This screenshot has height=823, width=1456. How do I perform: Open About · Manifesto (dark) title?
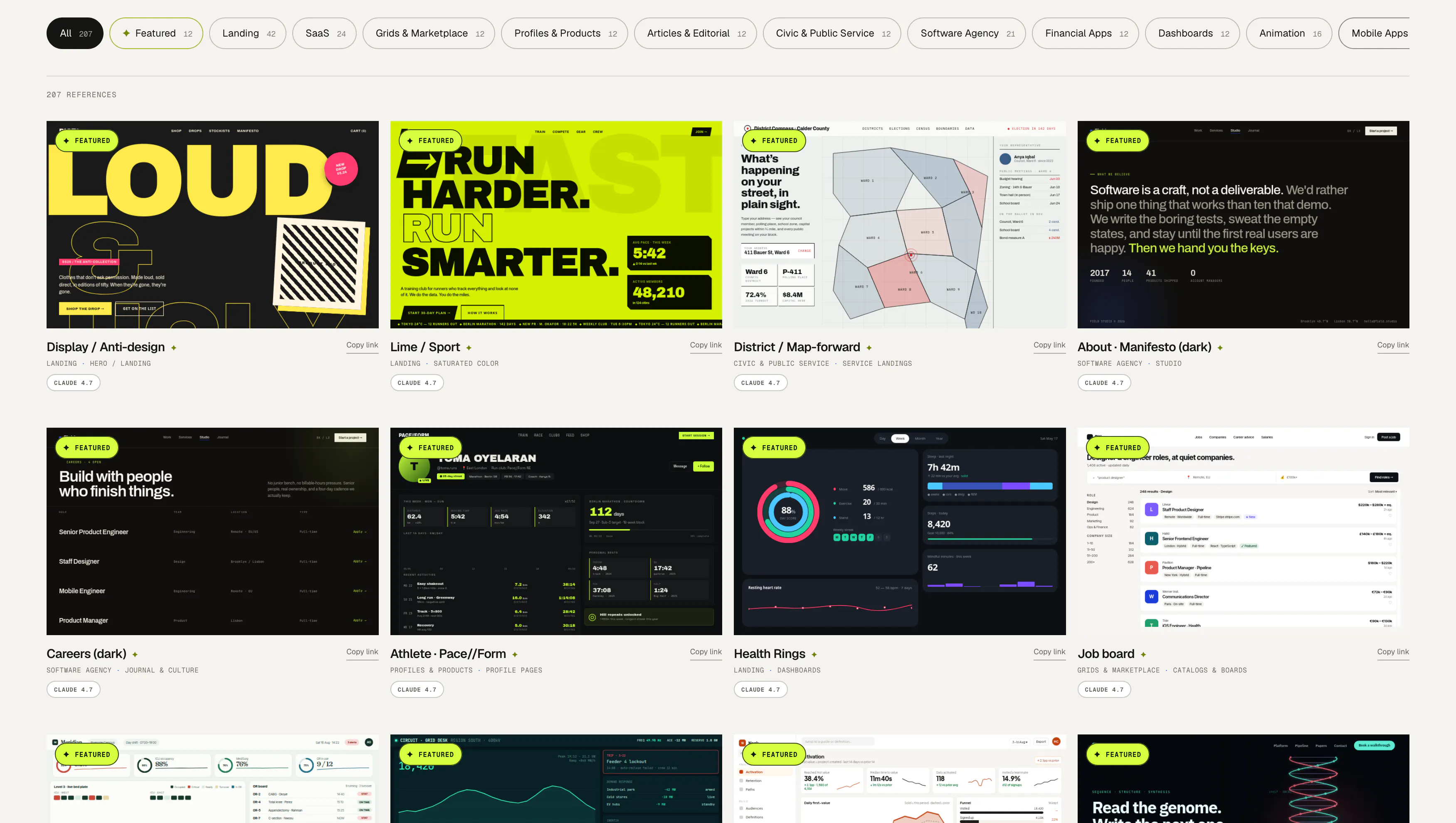point(1145,347)
